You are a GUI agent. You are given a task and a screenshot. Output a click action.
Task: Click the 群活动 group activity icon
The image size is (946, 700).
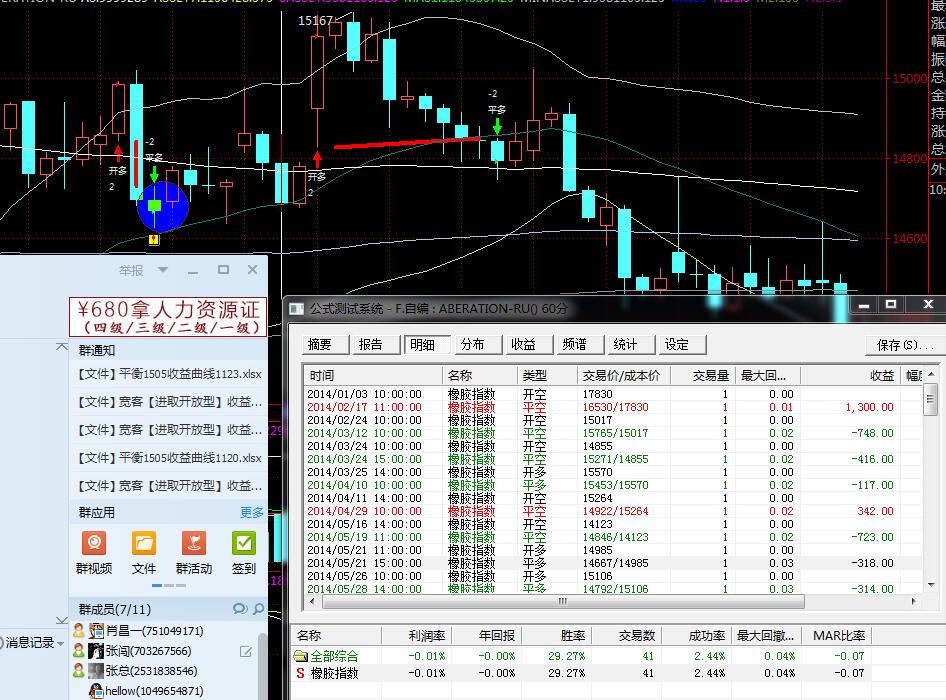193,544
